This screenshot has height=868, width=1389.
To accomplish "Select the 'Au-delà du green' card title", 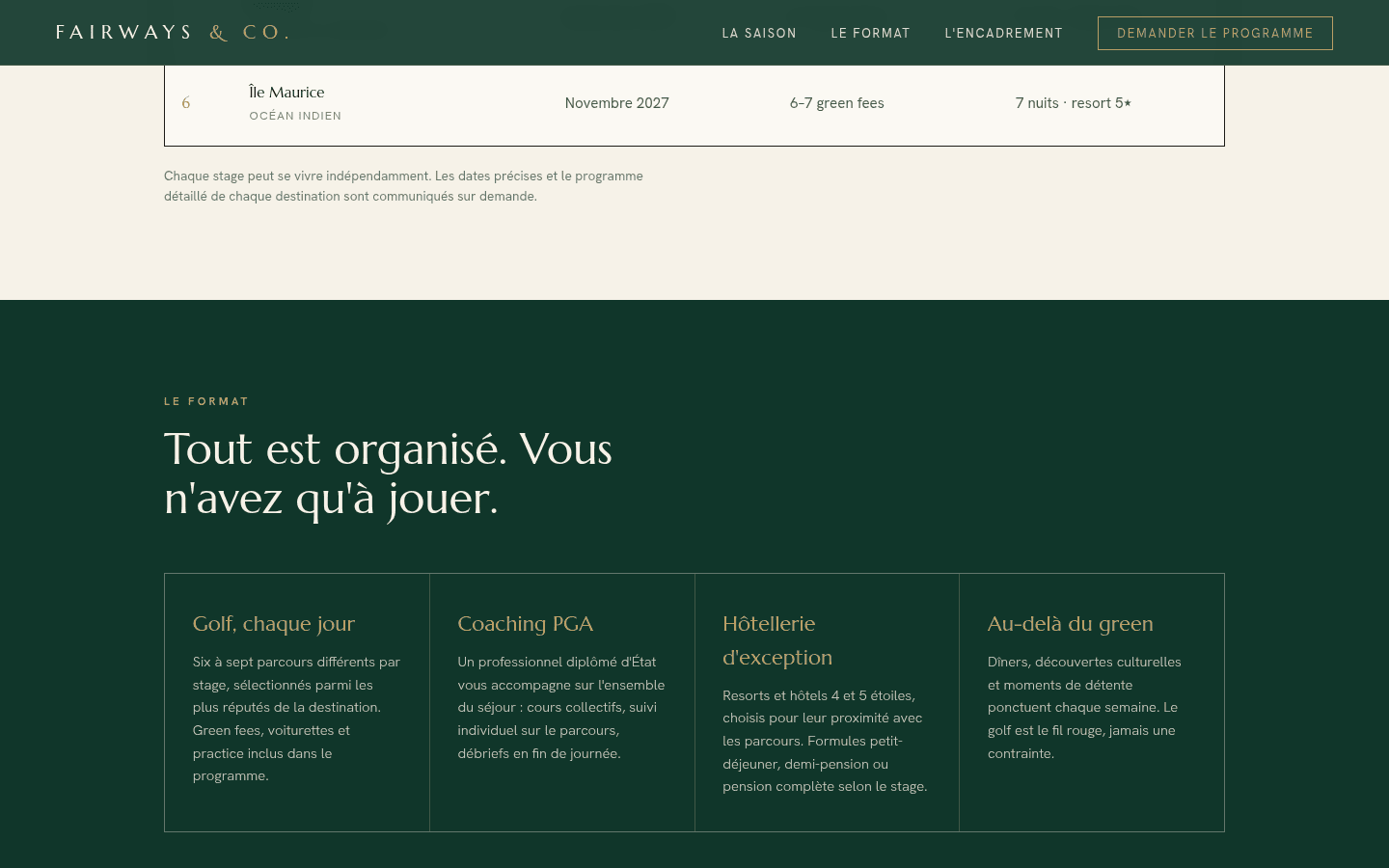I will [x=1070, y=624].
